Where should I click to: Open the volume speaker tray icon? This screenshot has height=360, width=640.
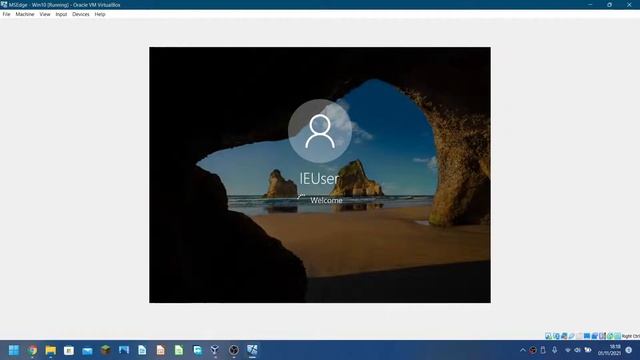click(578, 350)
